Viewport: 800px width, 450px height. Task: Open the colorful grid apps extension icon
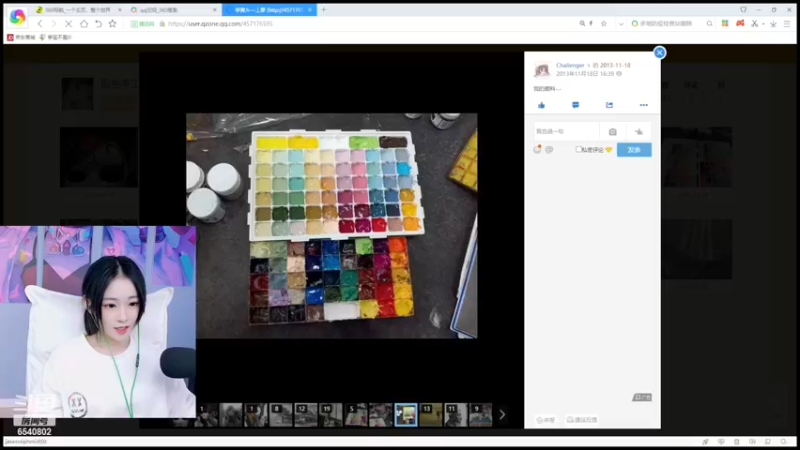click(x=724, y=23)
